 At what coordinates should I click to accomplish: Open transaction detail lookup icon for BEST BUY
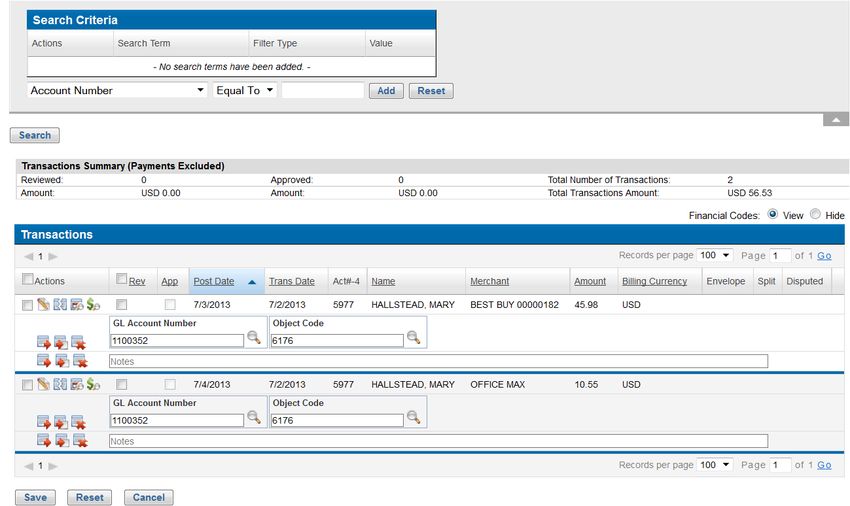tap(77, 304)
